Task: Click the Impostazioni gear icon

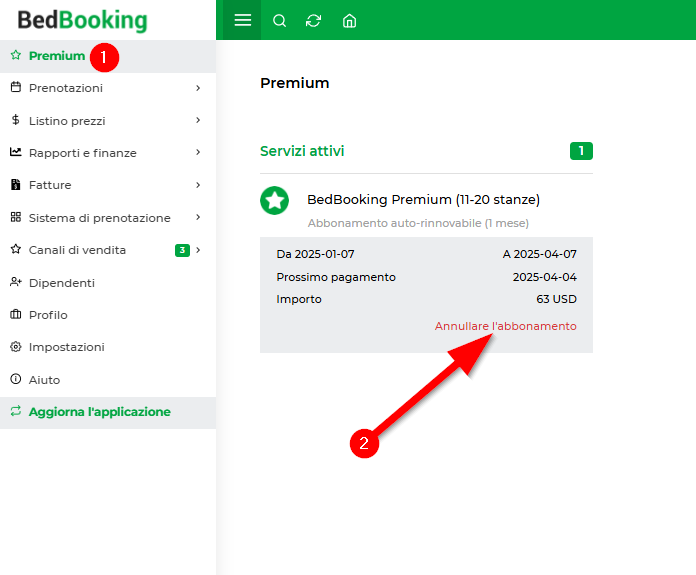Action: pos(16,347)
